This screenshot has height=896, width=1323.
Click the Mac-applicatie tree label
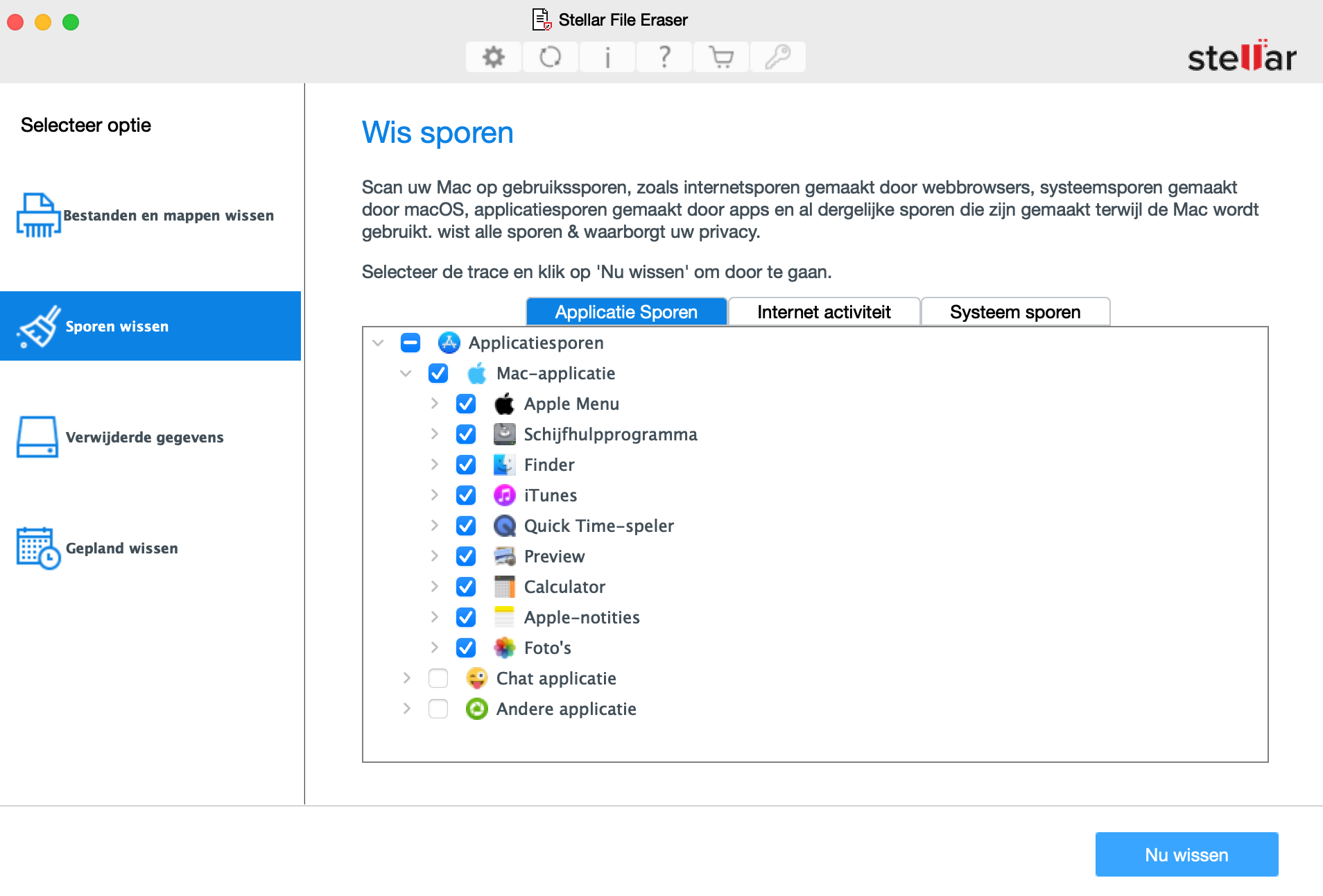tap(556, 373)
